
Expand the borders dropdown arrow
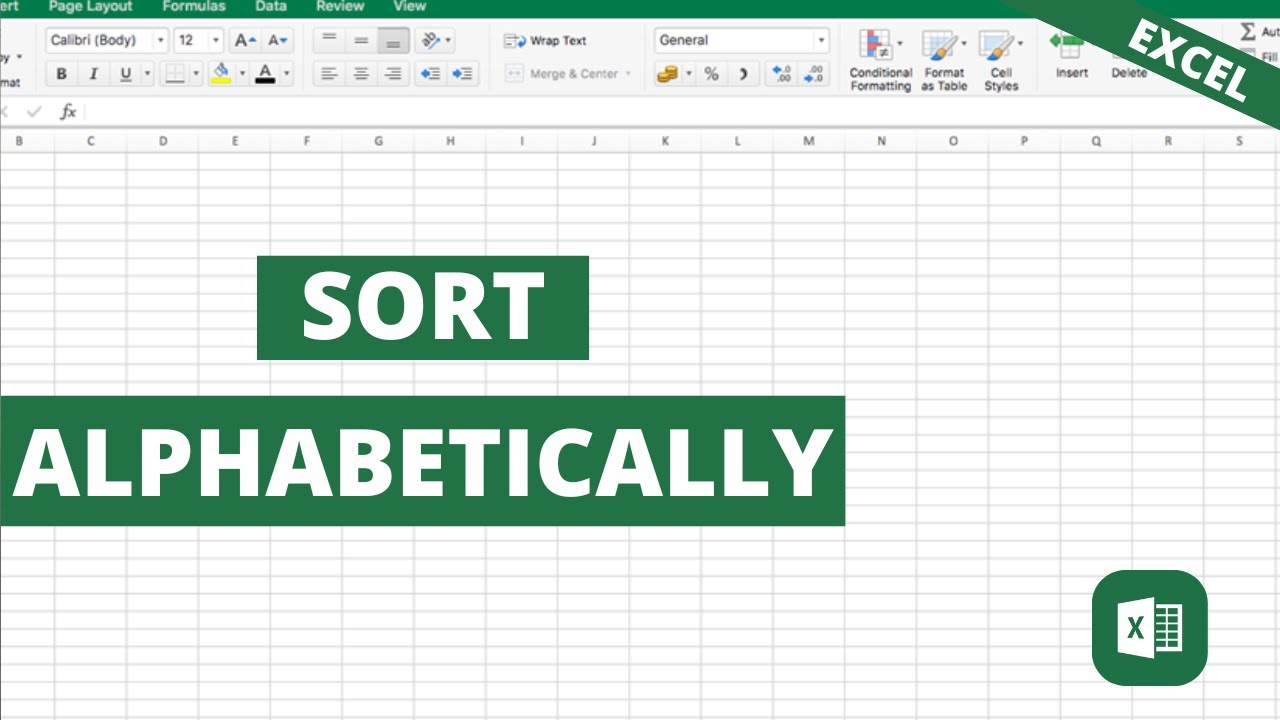click(196, 74)
